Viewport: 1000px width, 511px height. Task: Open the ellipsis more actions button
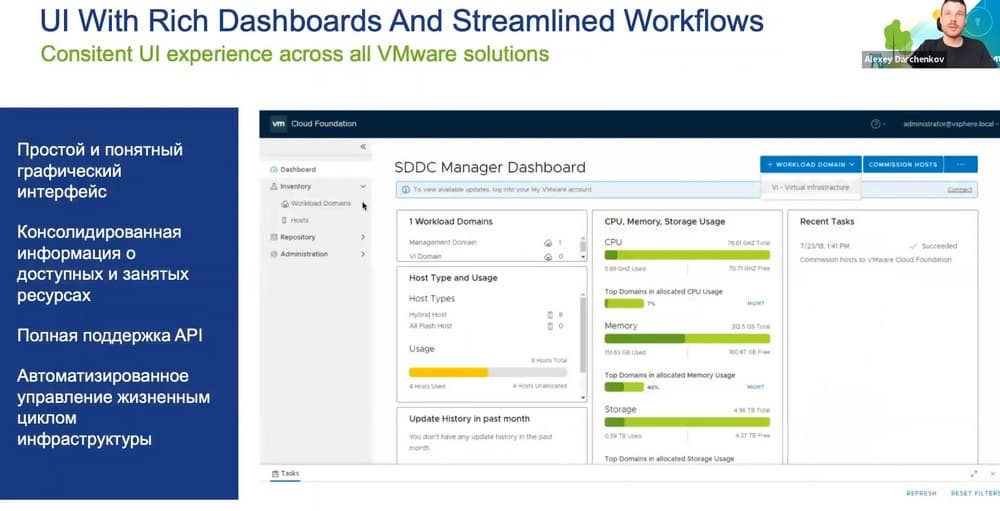tap(960, 165)
